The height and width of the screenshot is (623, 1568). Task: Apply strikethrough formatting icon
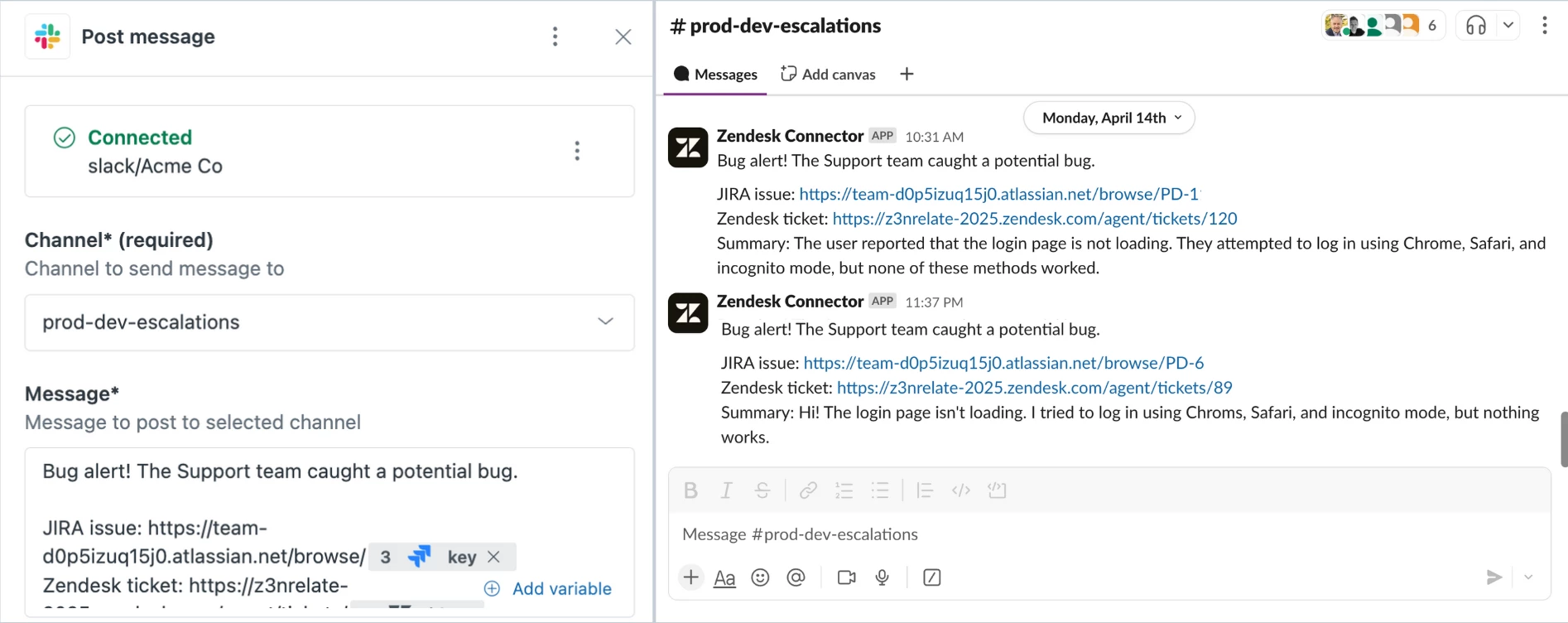(x=762, y=490)
